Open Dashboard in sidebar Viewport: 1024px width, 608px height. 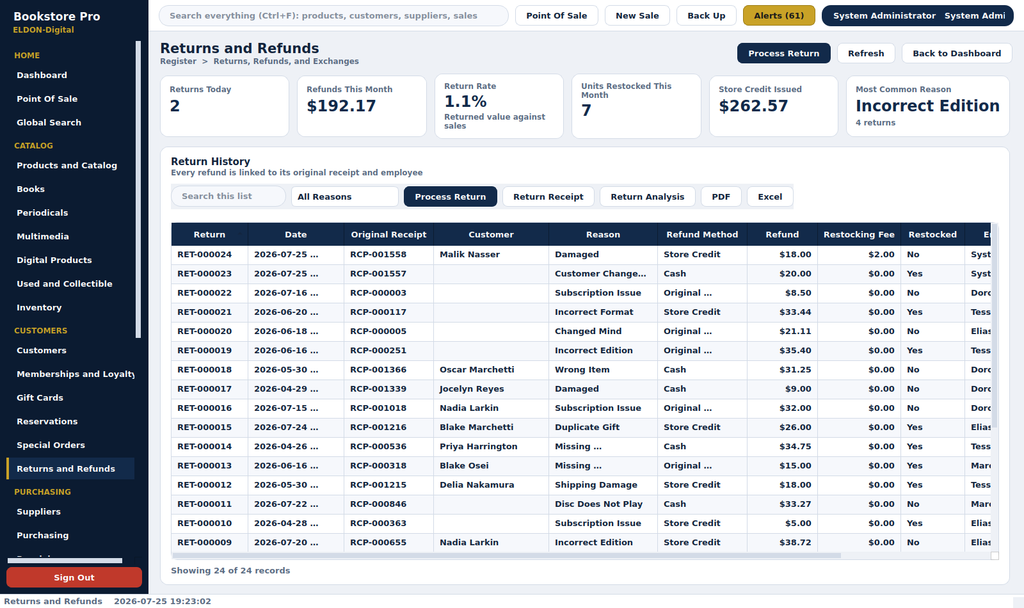[x=71, y=75]
